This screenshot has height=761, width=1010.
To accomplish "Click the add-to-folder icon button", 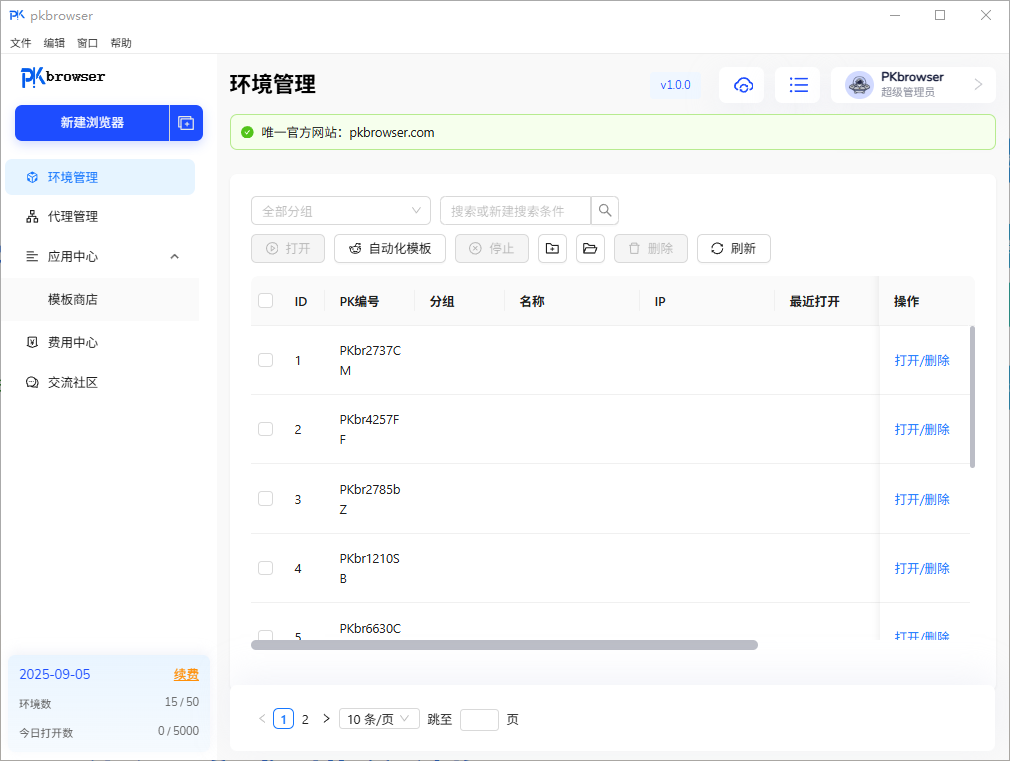I will [x=552, y=249].
